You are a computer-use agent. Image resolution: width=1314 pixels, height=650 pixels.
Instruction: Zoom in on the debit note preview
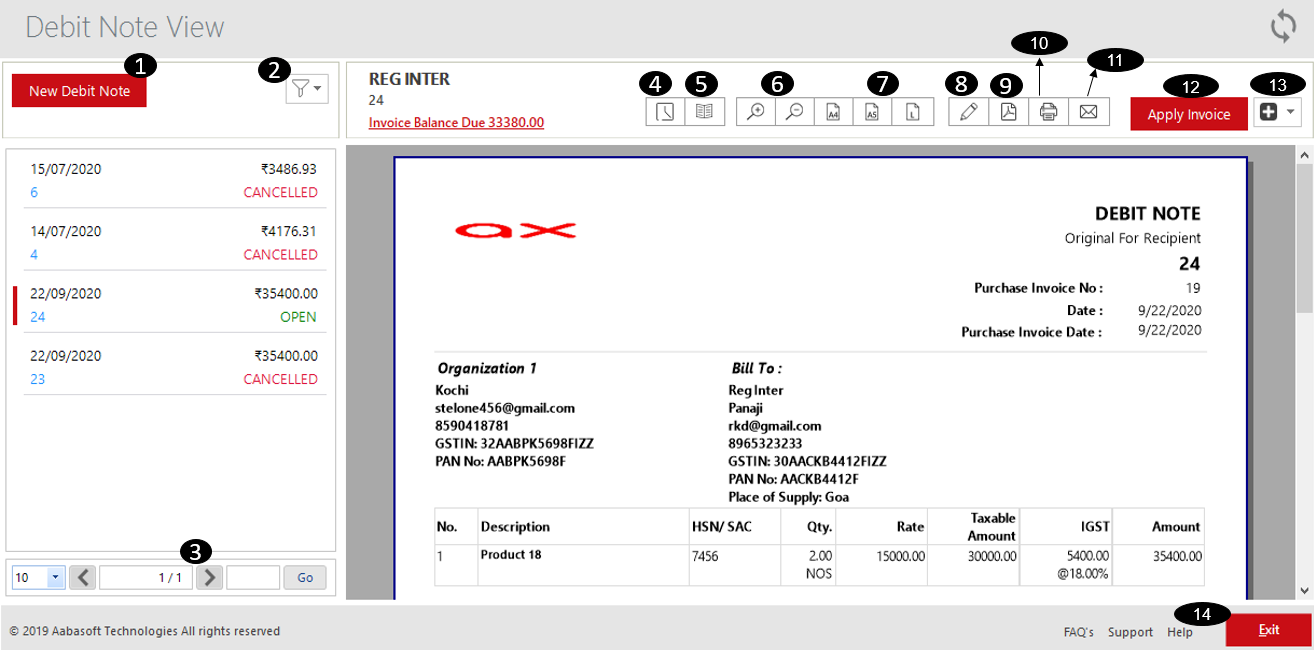(755, 111)
